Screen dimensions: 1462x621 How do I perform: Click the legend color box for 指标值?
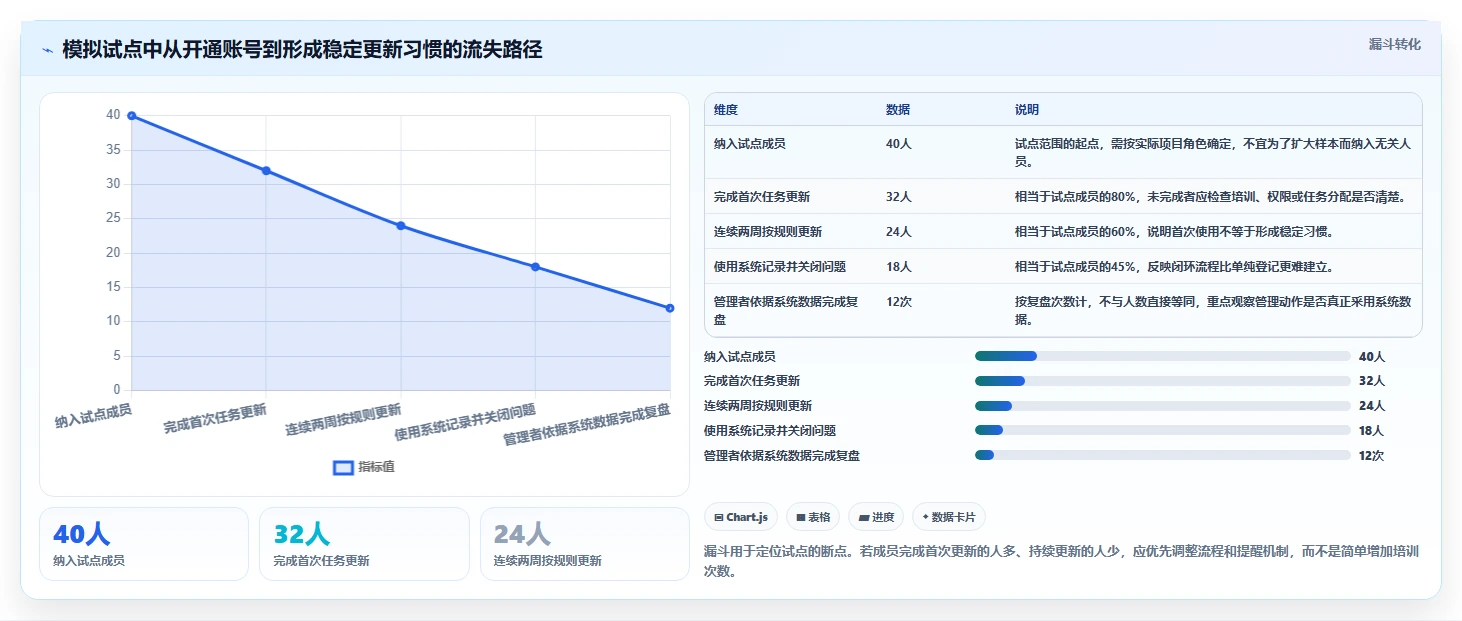pos(343,467)
